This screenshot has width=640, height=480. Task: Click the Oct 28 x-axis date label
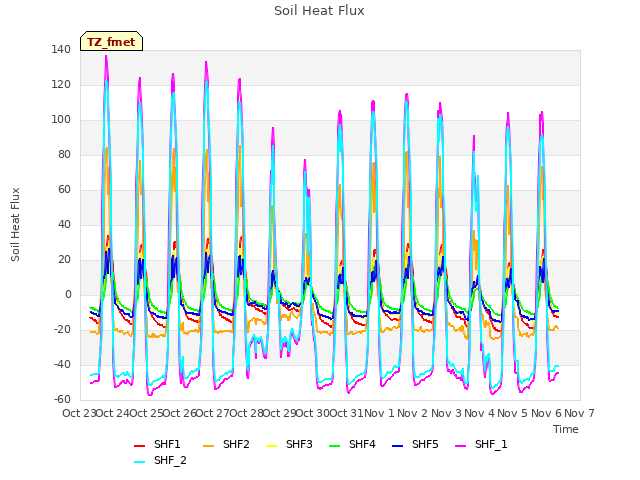tap(247, 413)
